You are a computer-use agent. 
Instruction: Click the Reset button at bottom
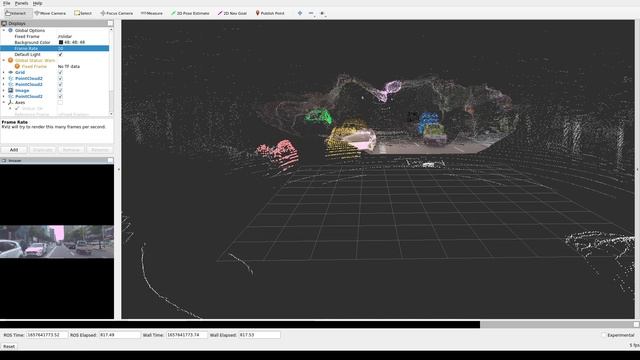pos(9,346)
